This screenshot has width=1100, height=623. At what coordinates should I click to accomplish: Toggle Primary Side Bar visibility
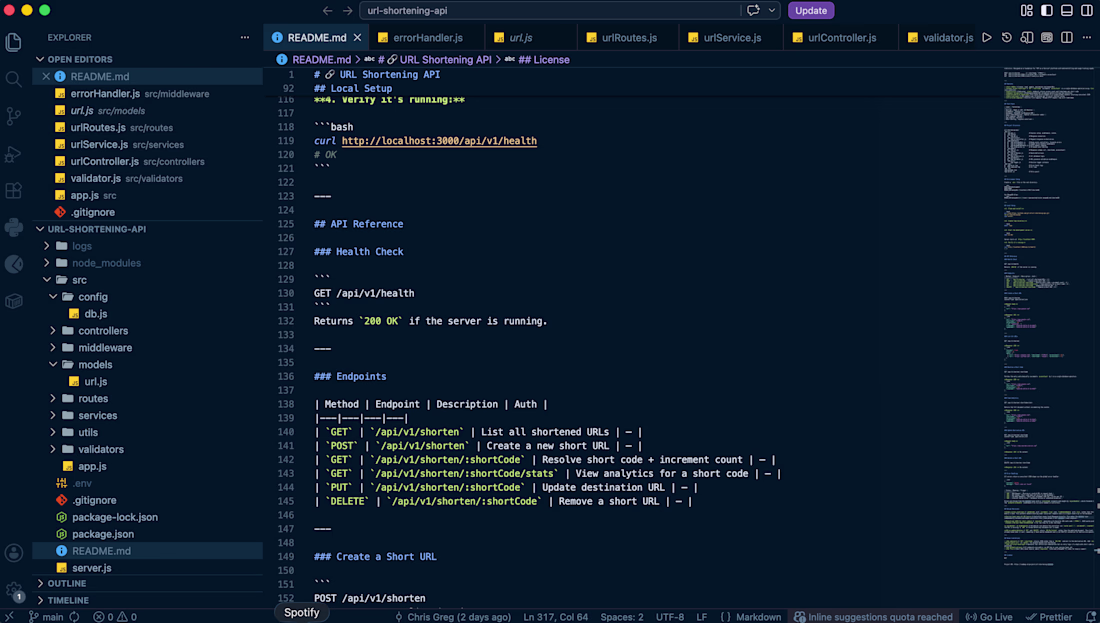pyautogui.click(x=1047, y=11)
